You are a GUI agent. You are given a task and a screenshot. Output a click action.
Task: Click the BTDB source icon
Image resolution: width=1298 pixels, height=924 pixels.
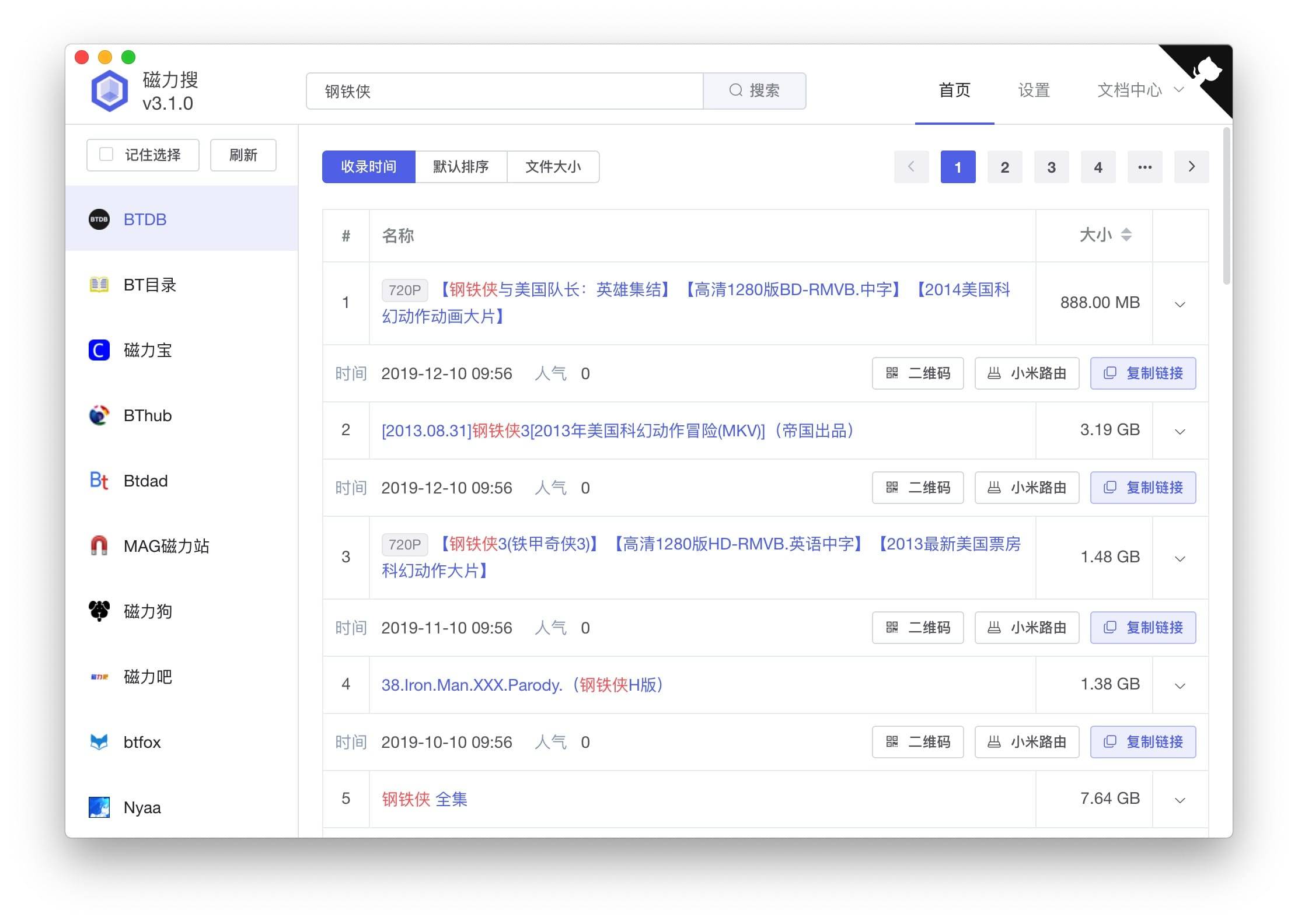point(99,219)
